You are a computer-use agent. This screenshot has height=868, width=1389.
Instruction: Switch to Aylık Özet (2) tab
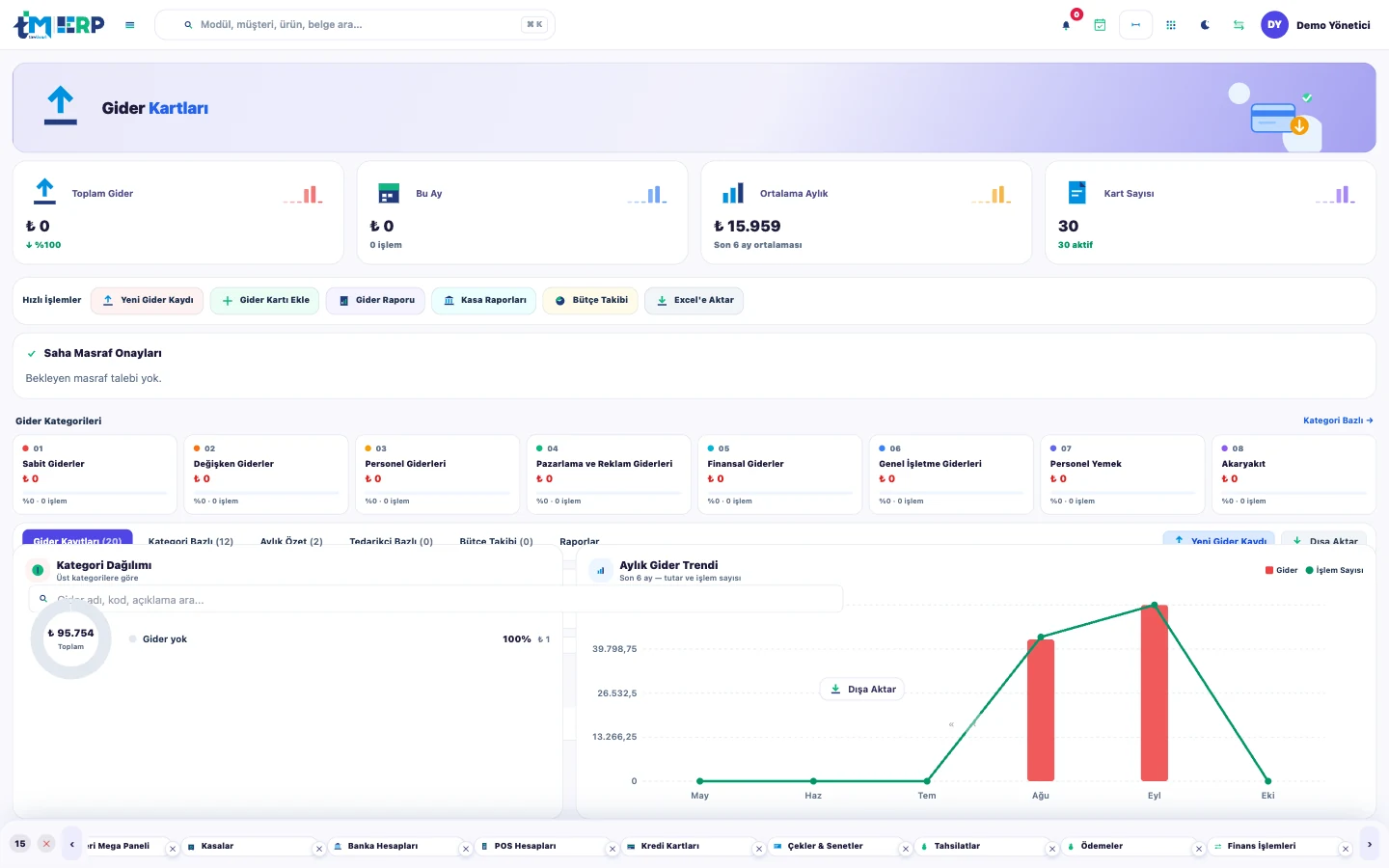tap(291, 541)
